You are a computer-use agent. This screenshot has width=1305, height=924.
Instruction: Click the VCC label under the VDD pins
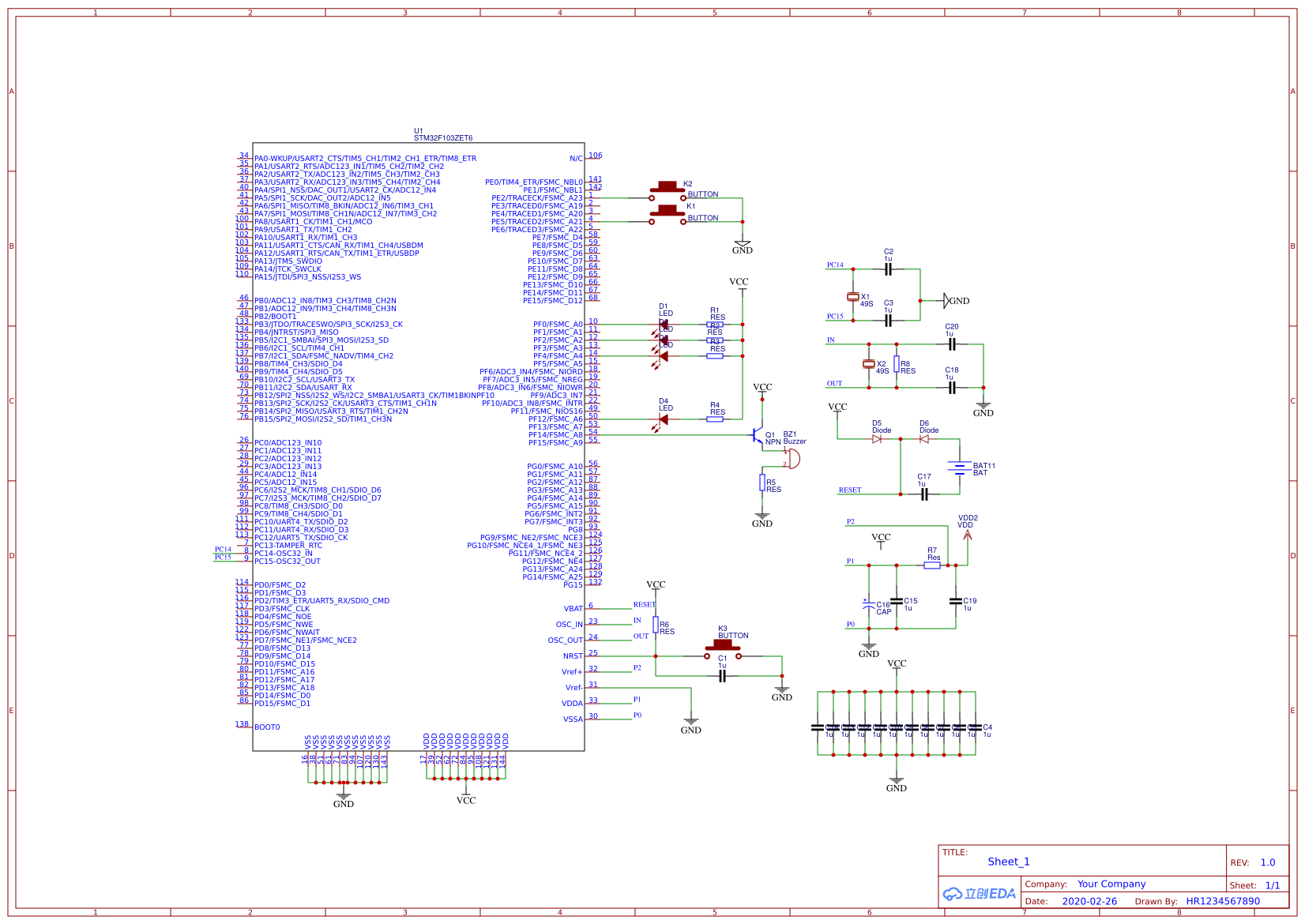click(466, 801)
